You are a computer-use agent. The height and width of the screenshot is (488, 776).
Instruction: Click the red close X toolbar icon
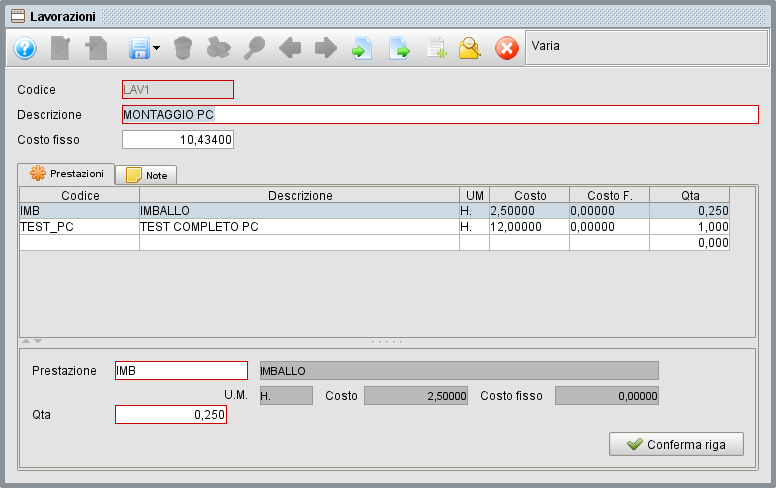[507, 48]
